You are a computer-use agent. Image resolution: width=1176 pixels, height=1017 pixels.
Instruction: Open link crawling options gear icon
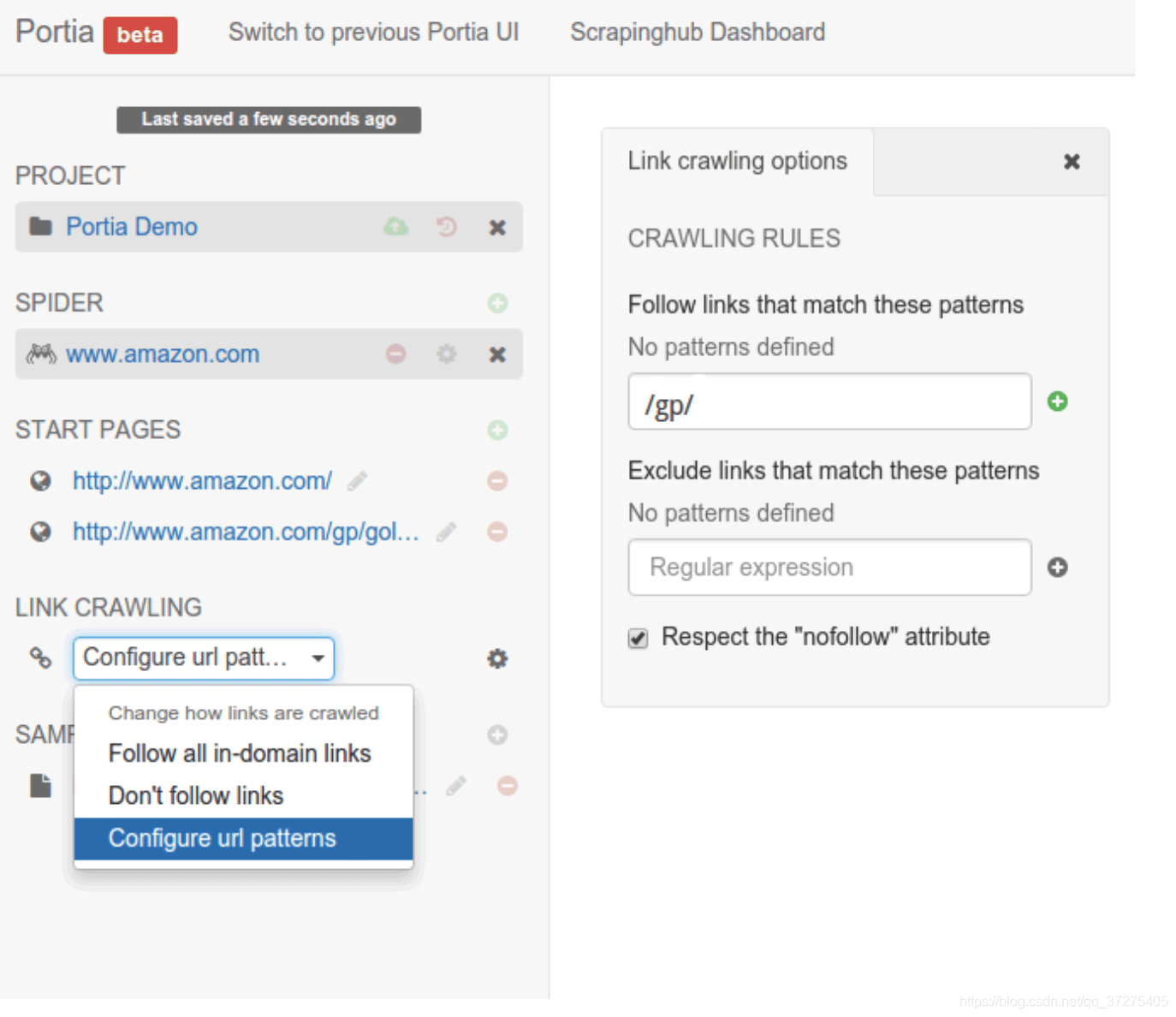tap(497, 658)
